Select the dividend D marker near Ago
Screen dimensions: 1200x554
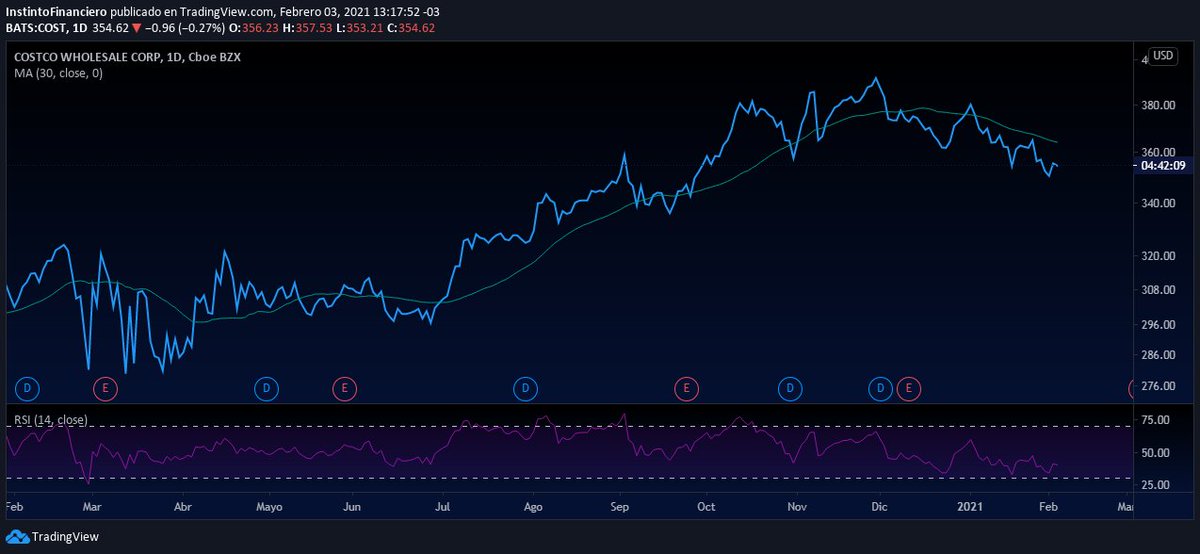pyautogui.click(x=524, y=387)
